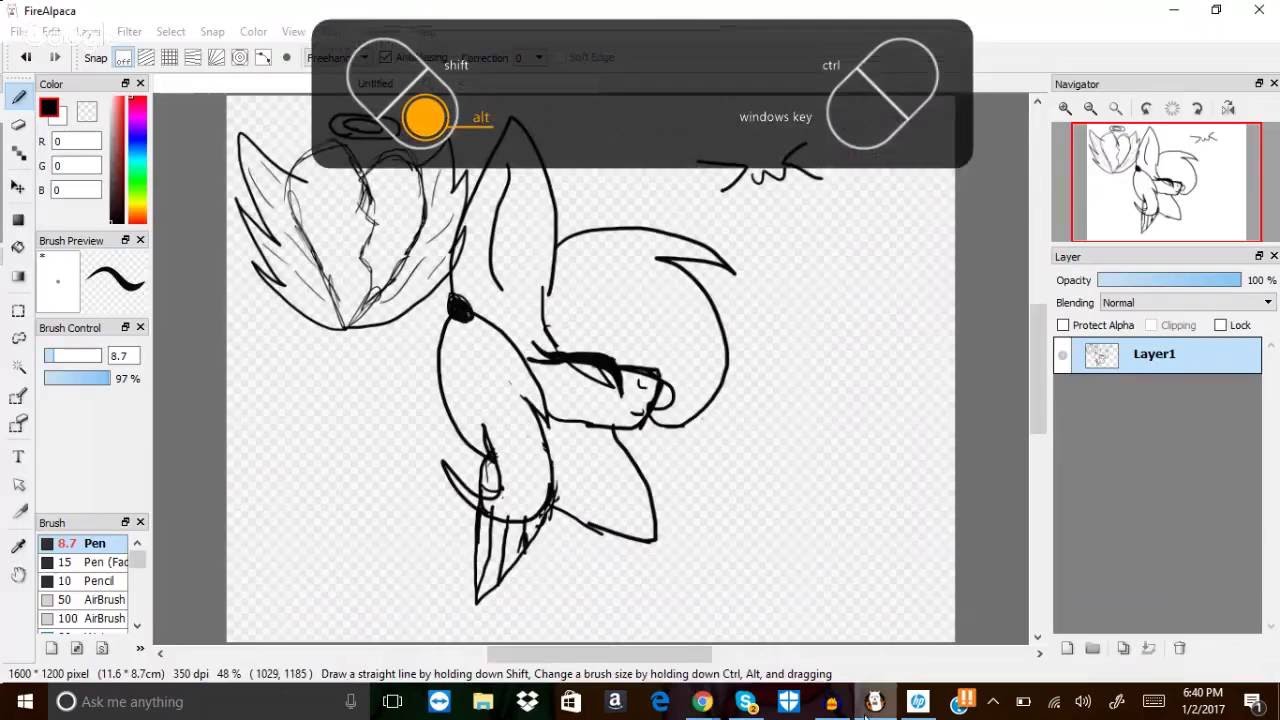Activate the Hand pan tool
This screenshot has height=720, width=1280.
point(18,574)
